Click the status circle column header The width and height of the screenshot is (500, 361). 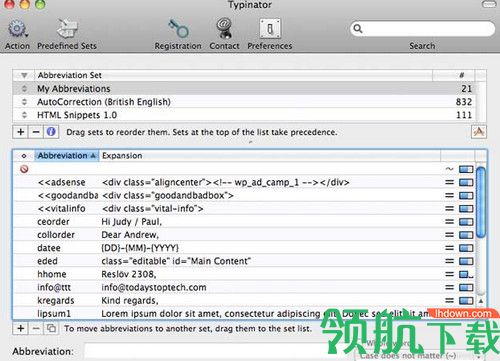[x=24, y=156]
